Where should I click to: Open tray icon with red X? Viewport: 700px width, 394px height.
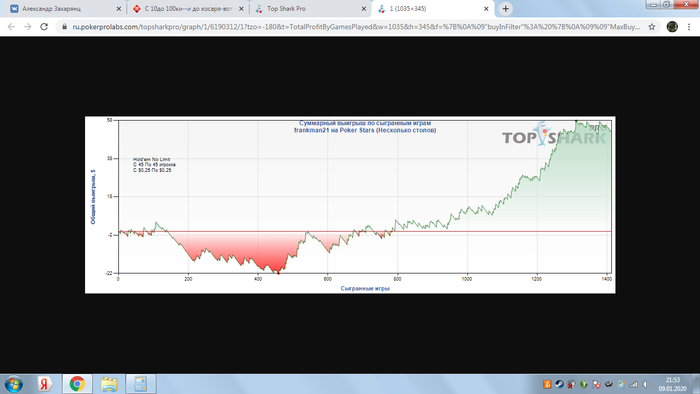(x=571, y=384)
